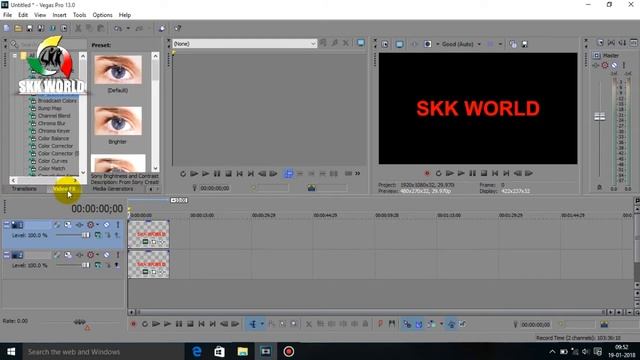The height and width of the screenshot is (360, 640).
Task: Adjust the Master volume fader
Action: (x=600, y=117)
